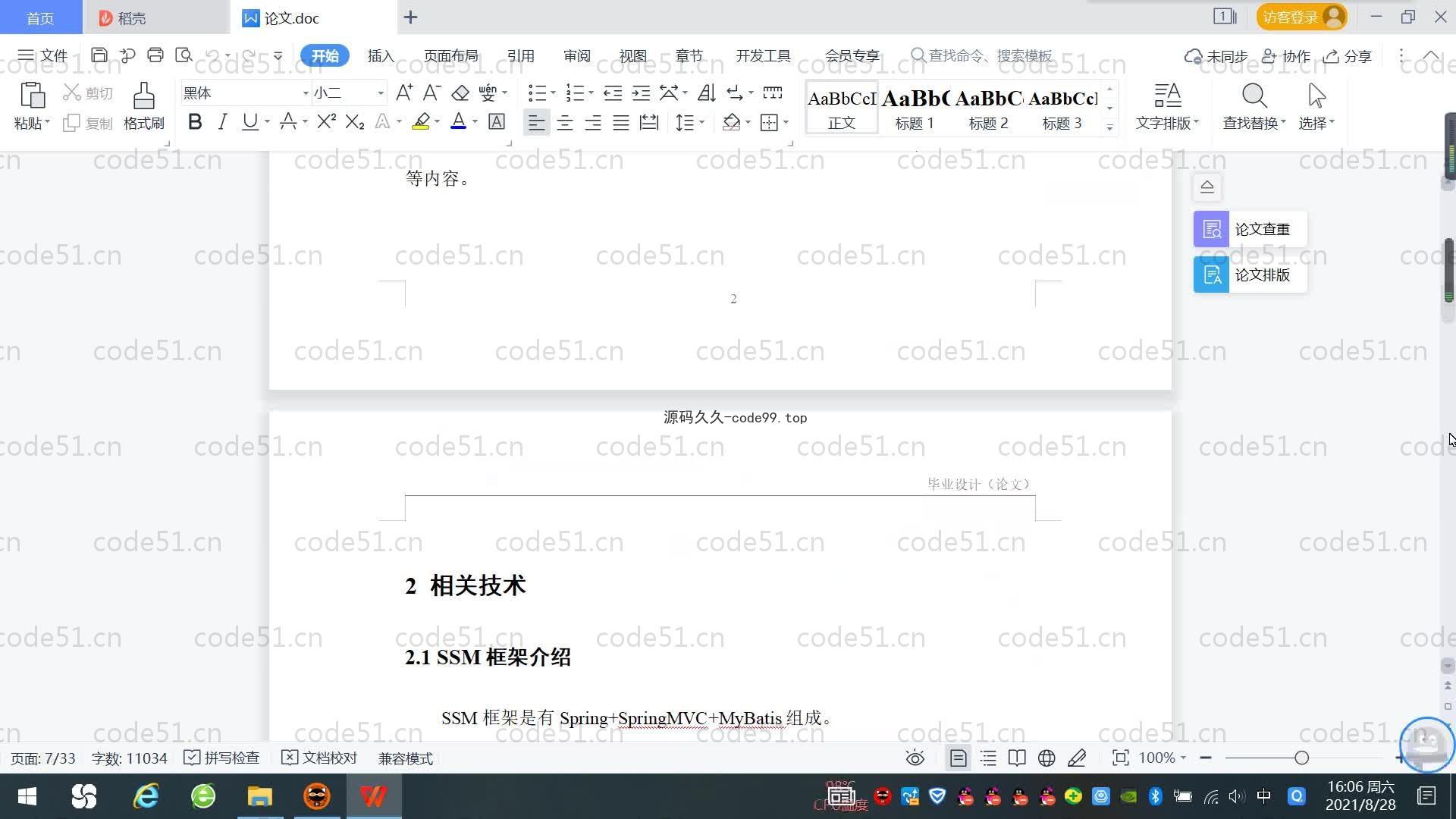Click the sort icon
This screenshot has height=819, width=1456.
point(707,93)
